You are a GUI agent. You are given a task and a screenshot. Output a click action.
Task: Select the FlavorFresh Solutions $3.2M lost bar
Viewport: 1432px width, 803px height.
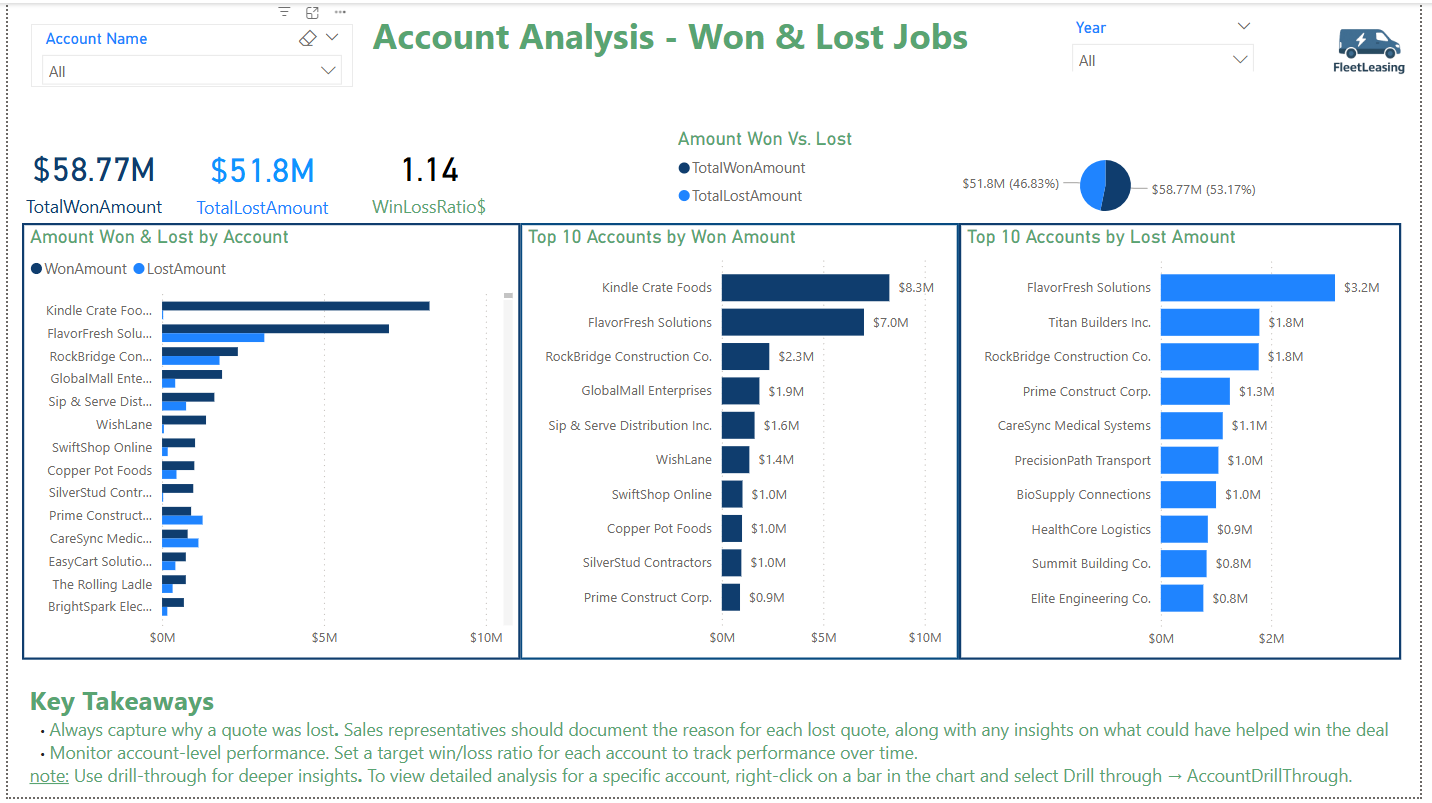tap(1248, 288)
